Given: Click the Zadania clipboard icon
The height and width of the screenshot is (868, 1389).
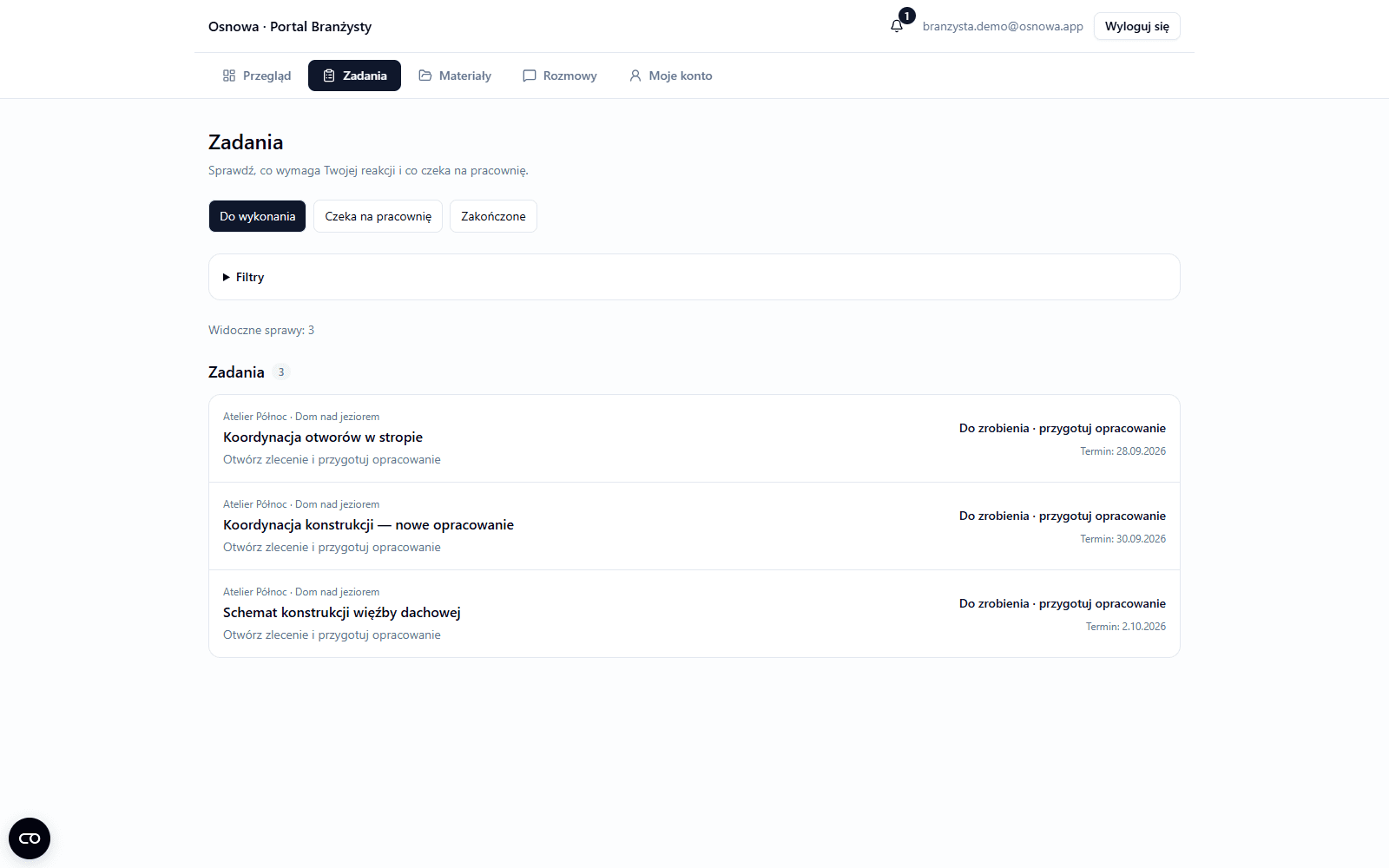Looking at the screenshot, I should (x=329, y=76).
